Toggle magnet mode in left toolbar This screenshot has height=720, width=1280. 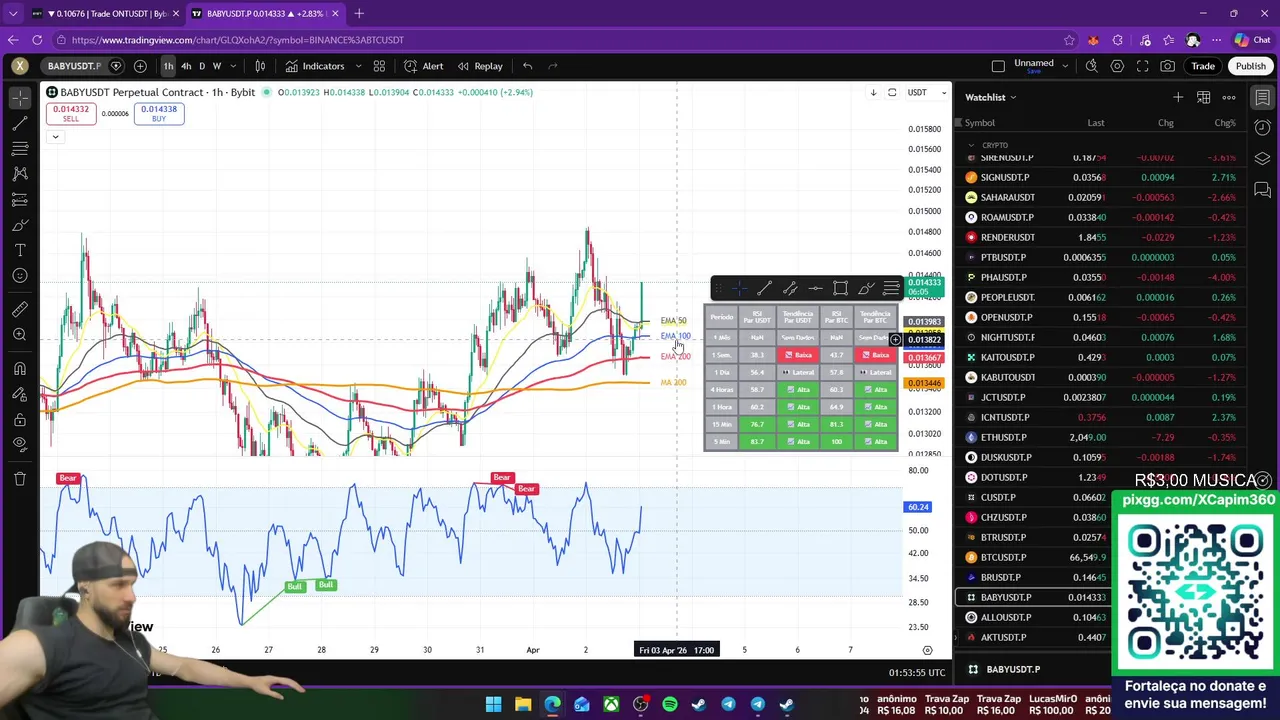pos(20,369)
